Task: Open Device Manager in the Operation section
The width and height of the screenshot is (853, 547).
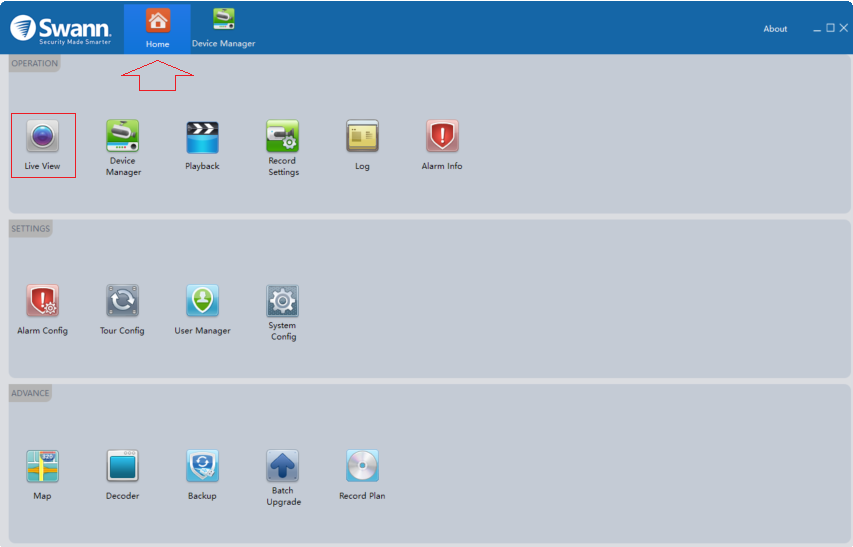Action: coord(123,136)
